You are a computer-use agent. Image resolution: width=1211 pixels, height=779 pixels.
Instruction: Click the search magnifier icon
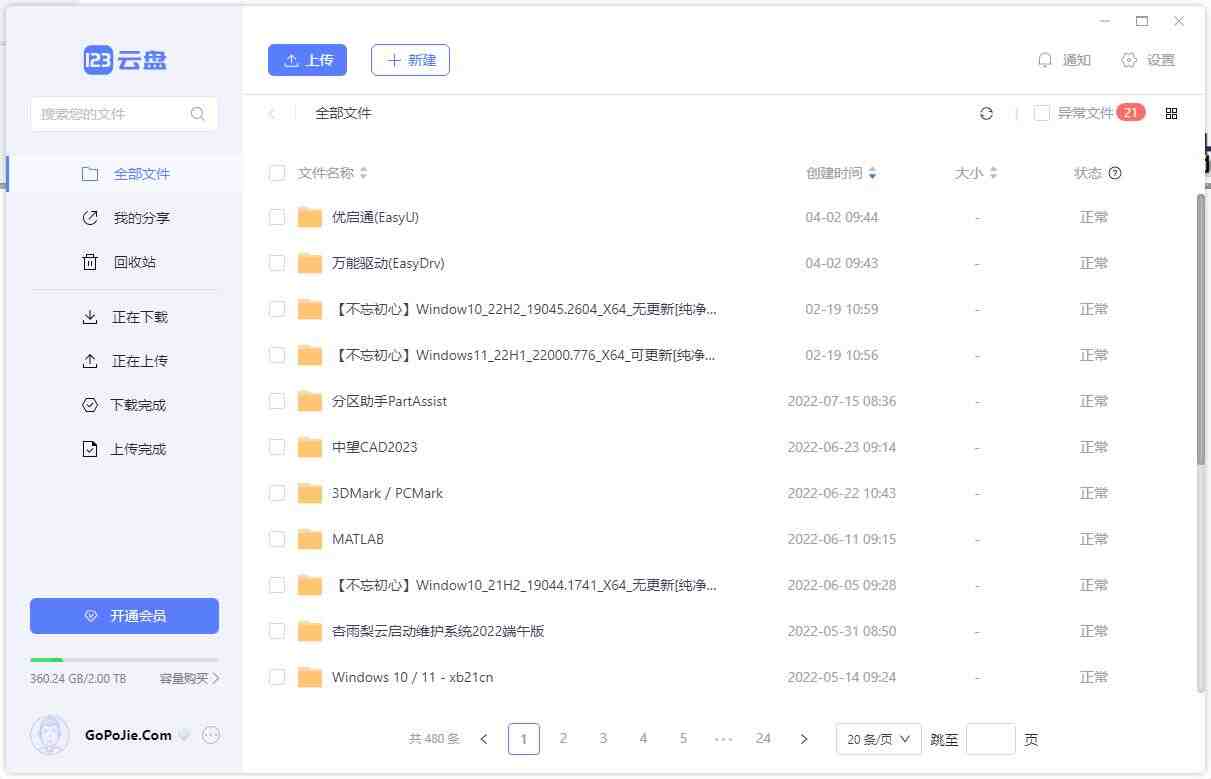click(x=198, y=114)
